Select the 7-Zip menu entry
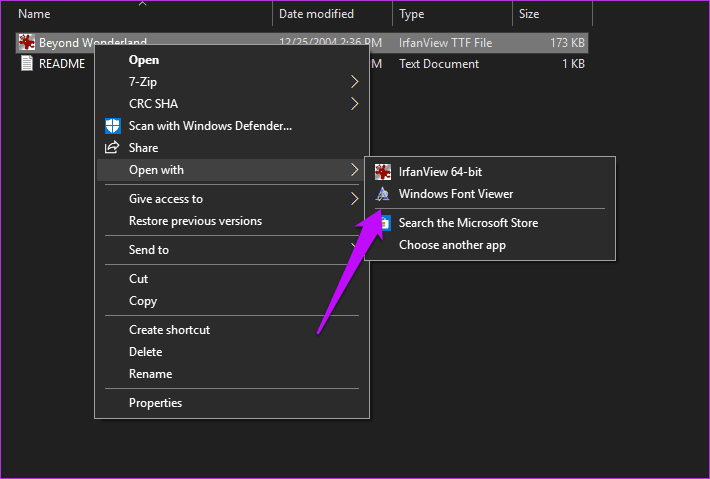This screenshot has height=479, width=710. pos(232,81)
